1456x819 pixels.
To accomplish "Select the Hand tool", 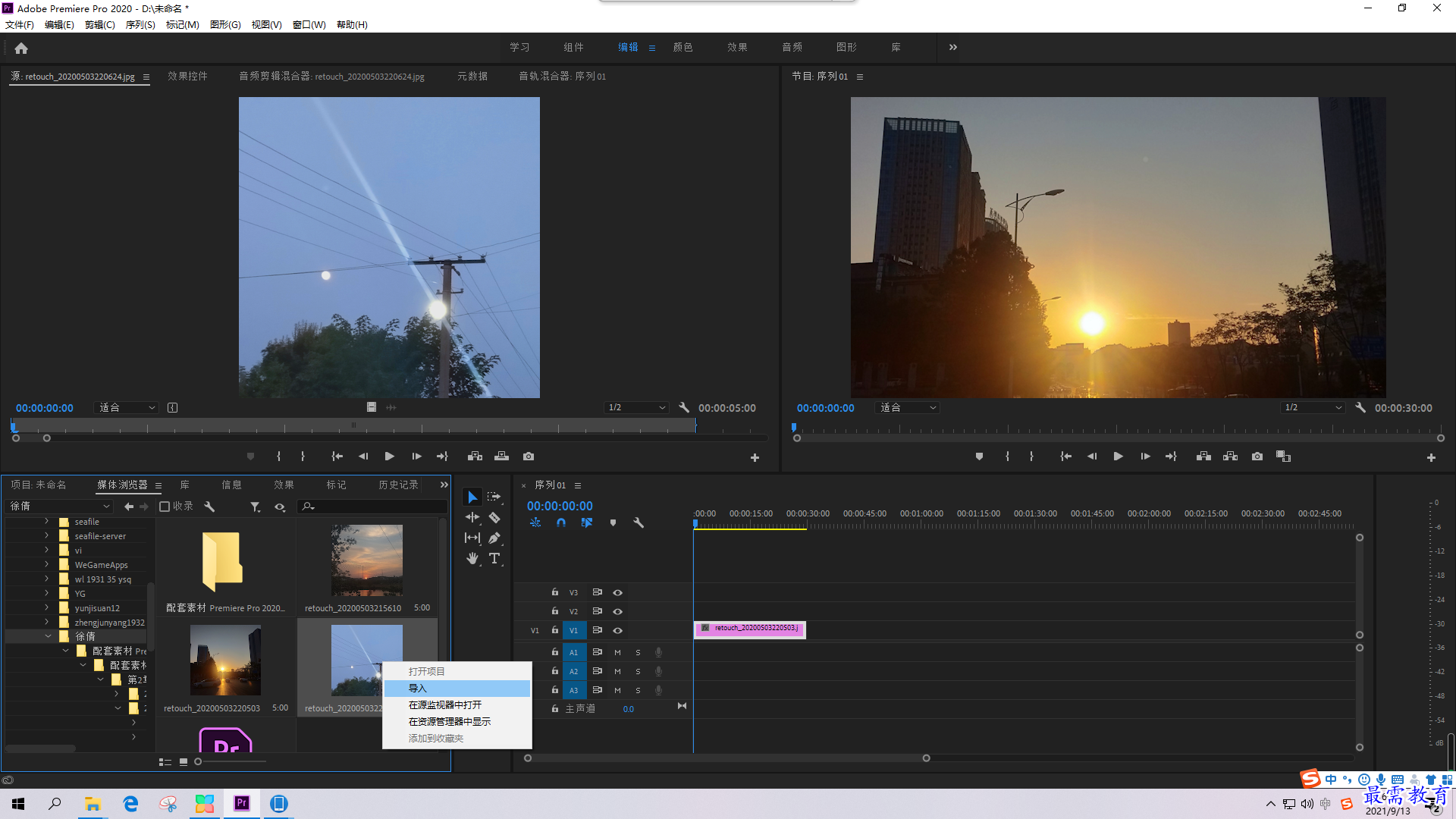I will coord(472,558).
